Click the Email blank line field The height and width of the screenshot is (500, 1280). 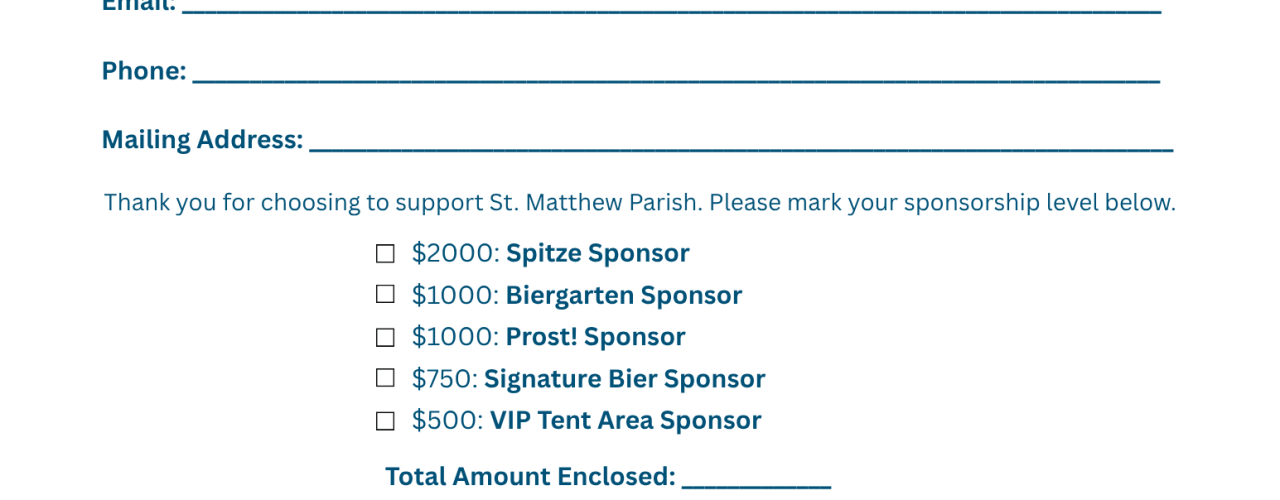tap(672, 7)
